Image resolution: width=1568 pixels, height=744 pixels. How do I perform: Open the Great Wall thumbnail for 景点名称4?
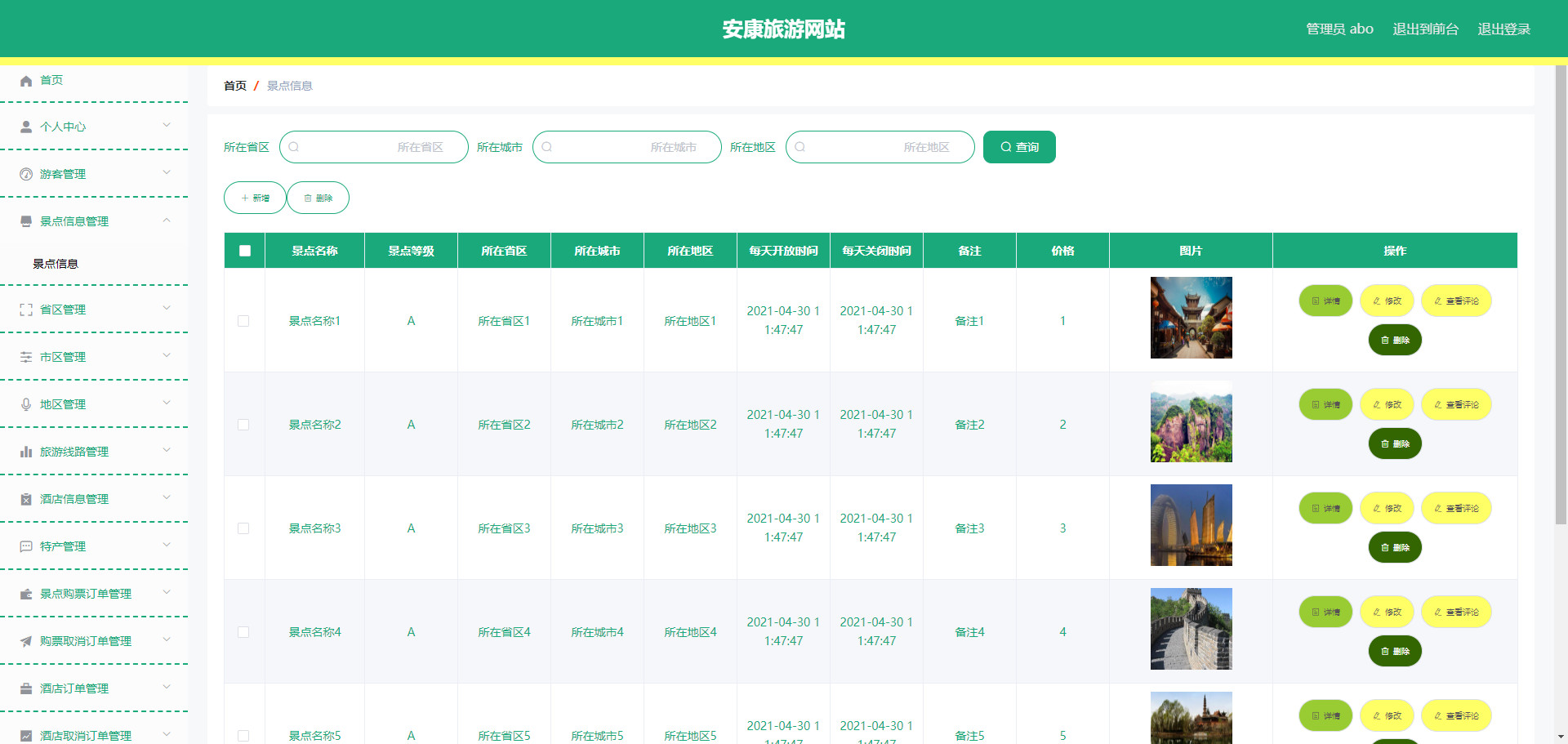1191,629
